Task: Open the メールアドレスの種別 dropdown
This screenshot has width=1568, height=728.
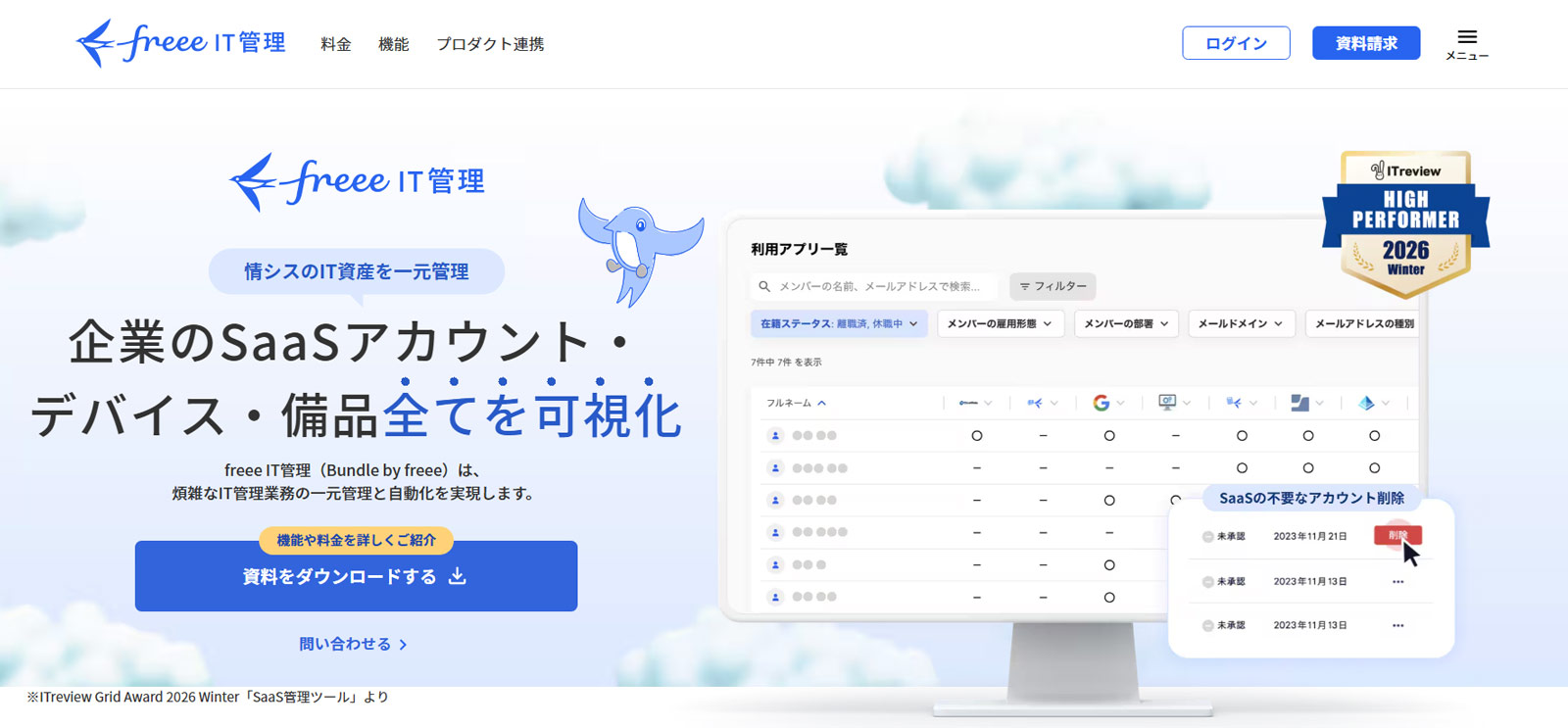Action: click(x=1362, y=323)
